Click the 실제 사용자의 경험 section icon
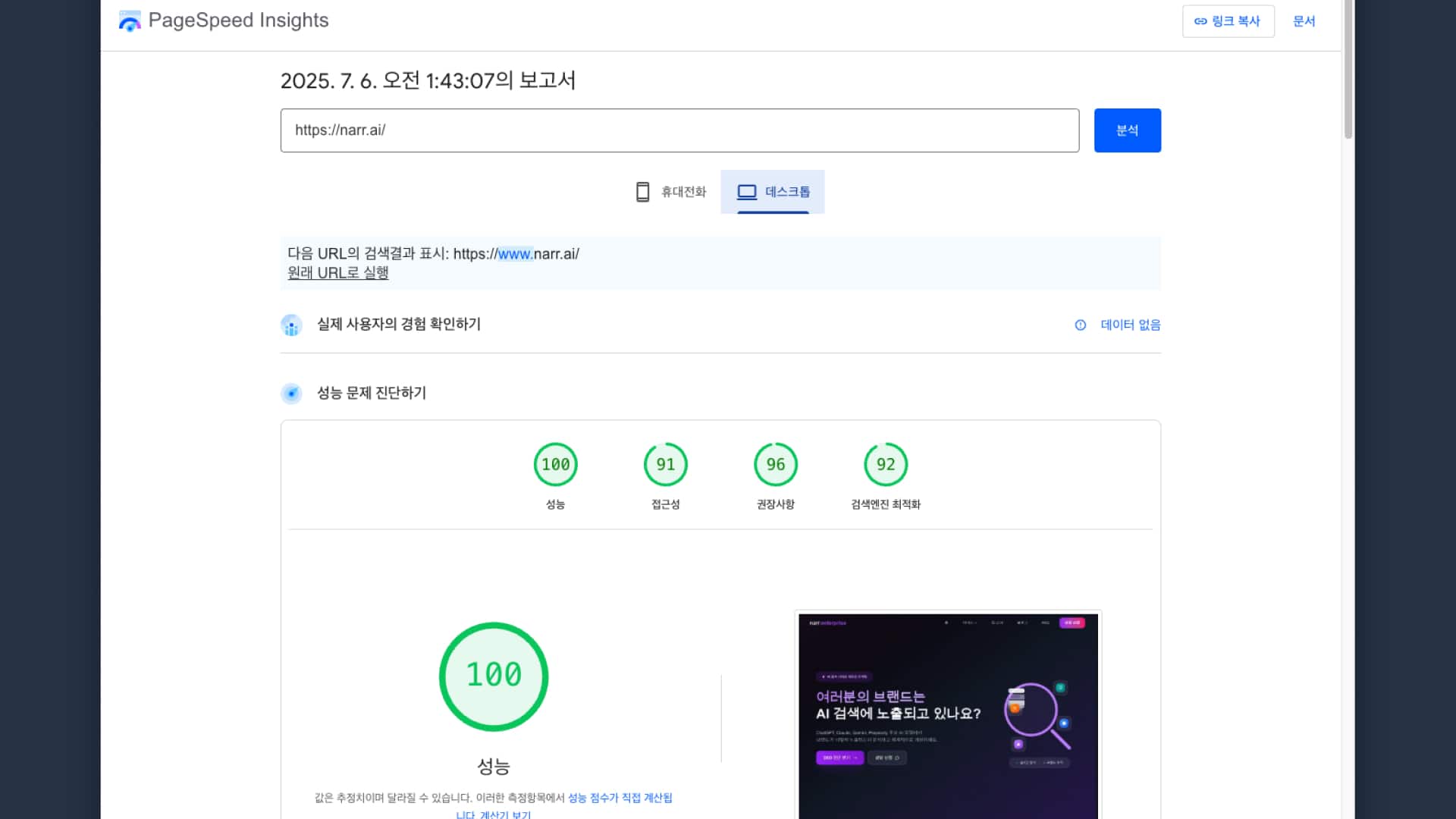This screenshot has width=1456, height=819. click(x=292, y=325)
